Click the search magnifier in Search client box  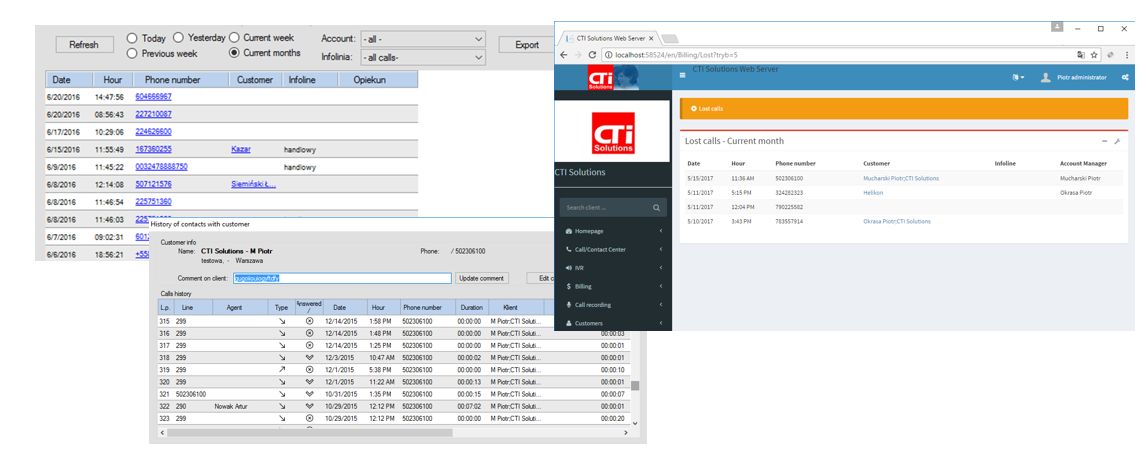tap(657, 209)
